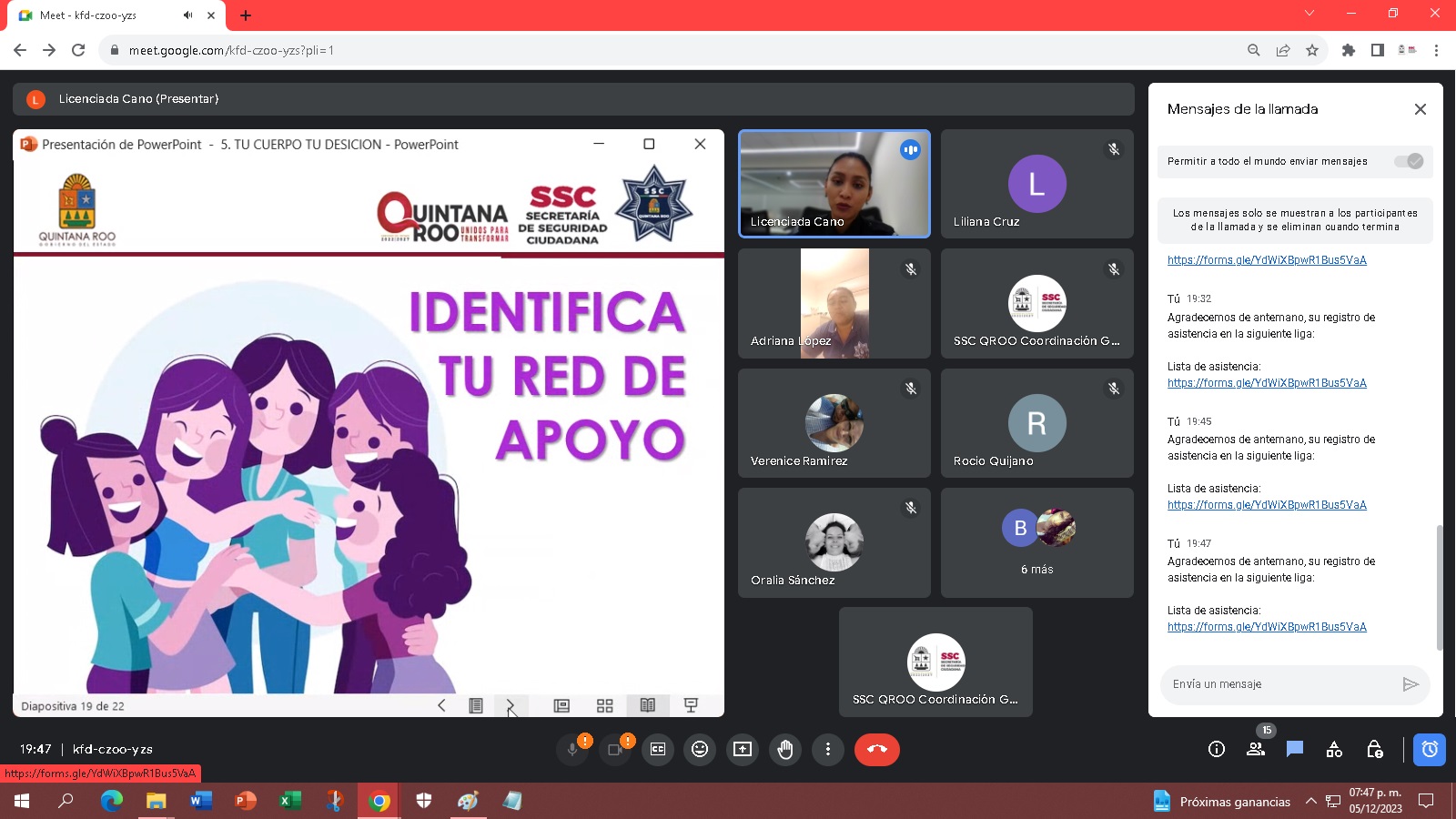The image size is (1456, 819).
Task: Open Microsoft Edge from taskbar
Action: (111, 801)
